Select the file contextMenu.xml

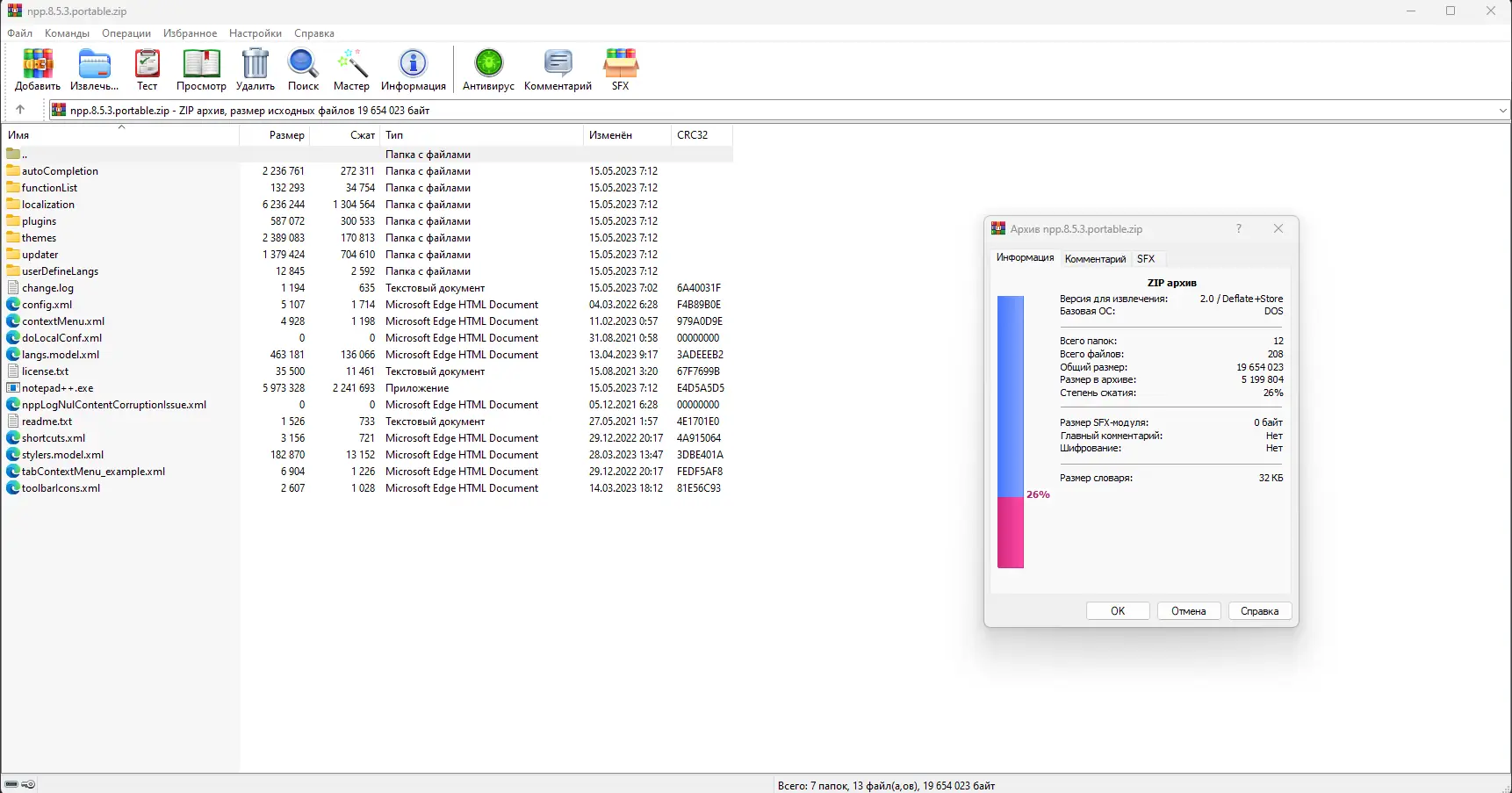point(63,321)
